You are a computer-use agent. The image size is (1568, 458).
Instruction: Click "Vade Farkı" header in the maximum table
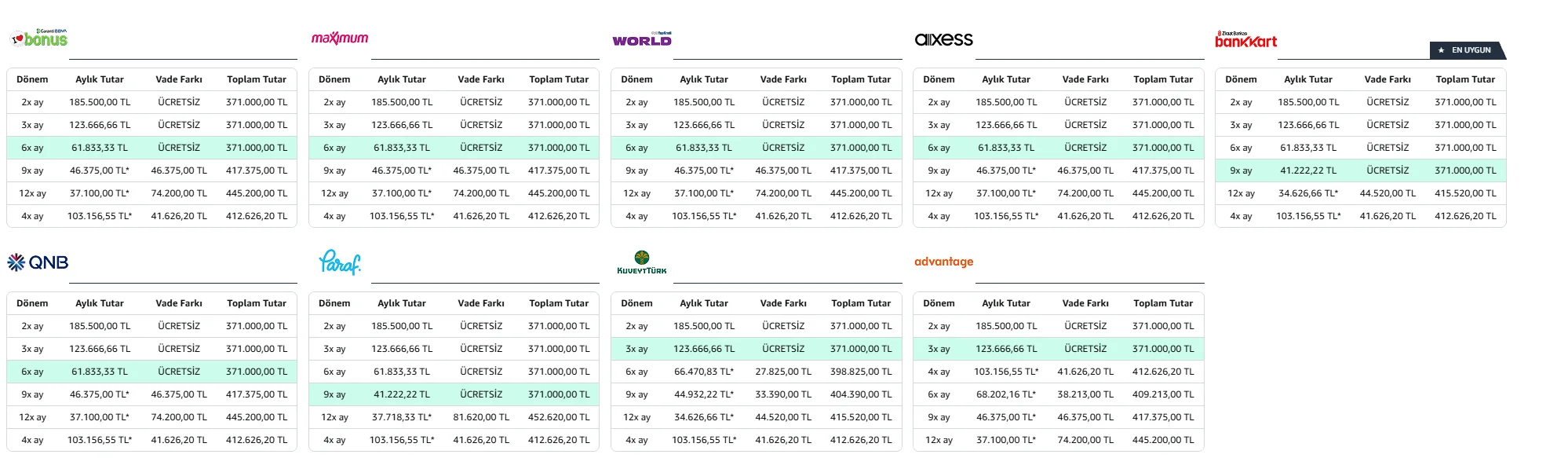481,79
